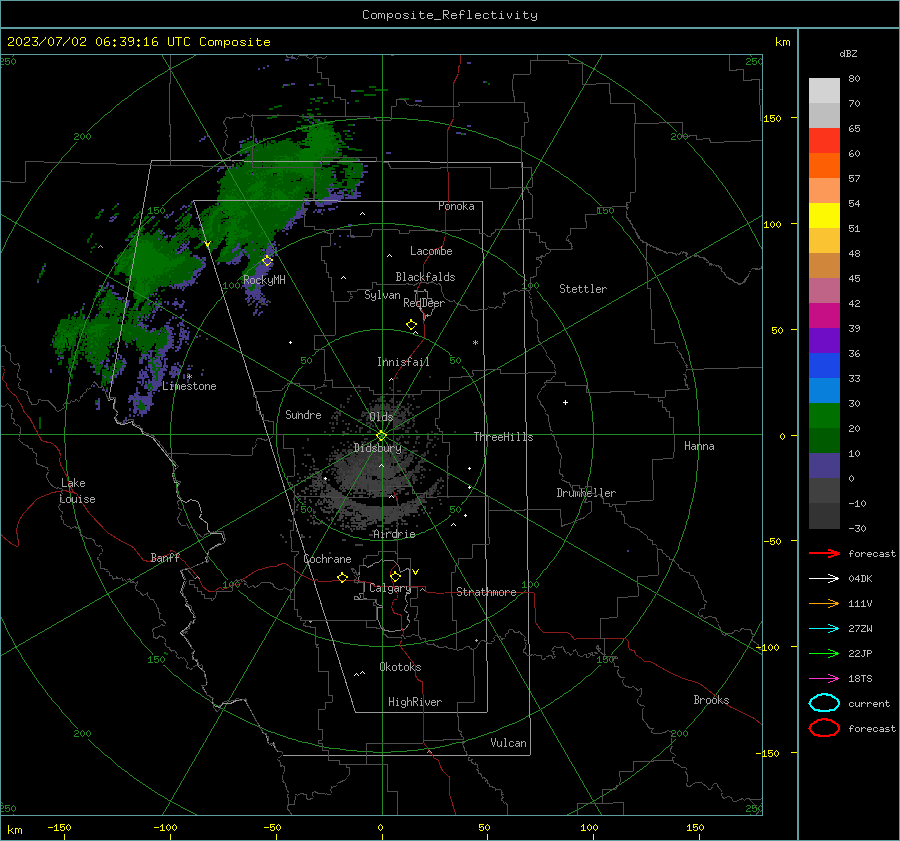Click the Limestone location label
The height and width of the screenshot is (841, 900).
[x=189, y=386]
